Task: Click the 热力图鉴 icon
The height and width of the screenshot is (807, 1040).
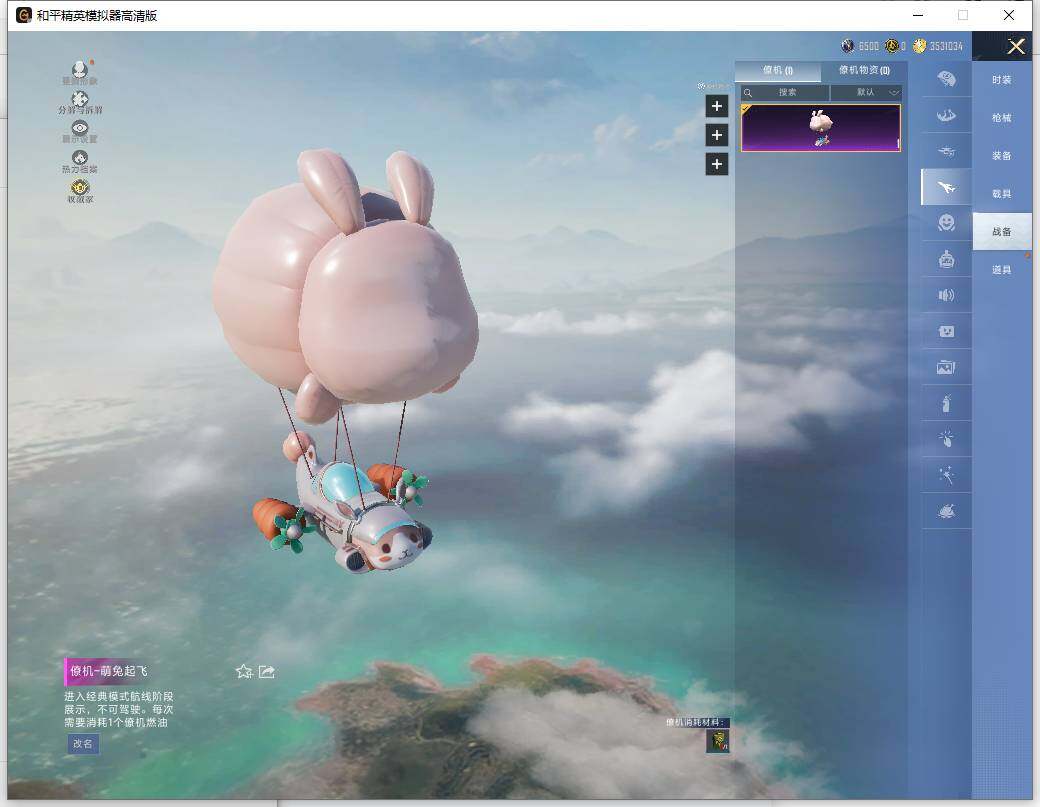Action: click(80, 161)
